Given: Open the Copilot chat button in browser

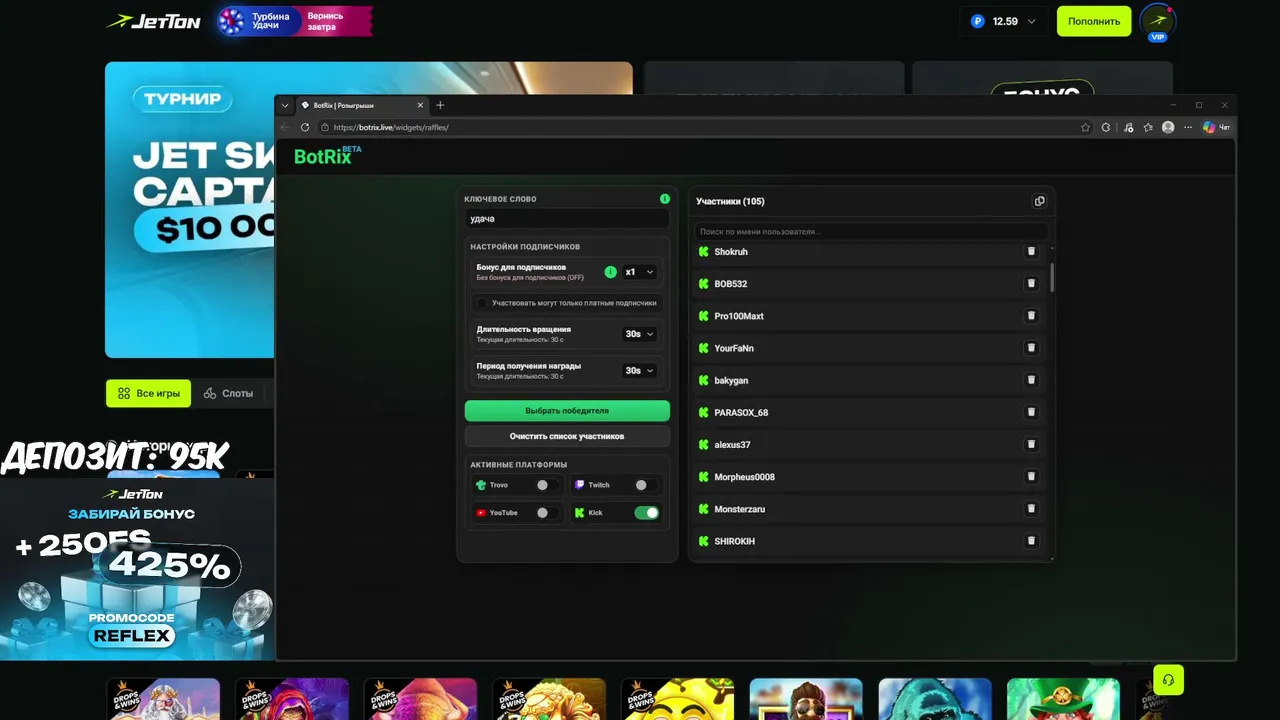Looking at the screenshot, I should (1216, 127).
